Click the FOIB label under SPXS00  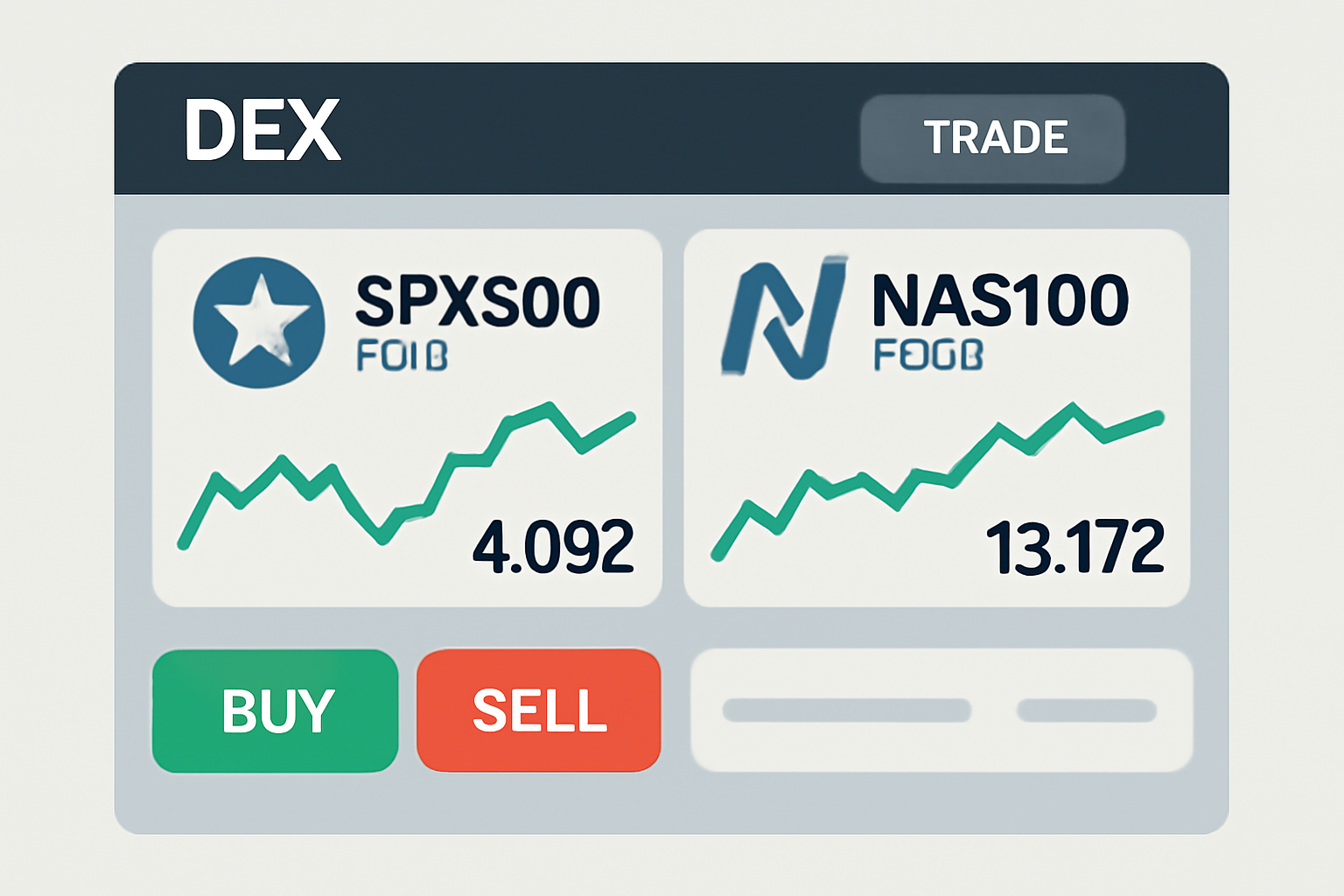(402, 356)
